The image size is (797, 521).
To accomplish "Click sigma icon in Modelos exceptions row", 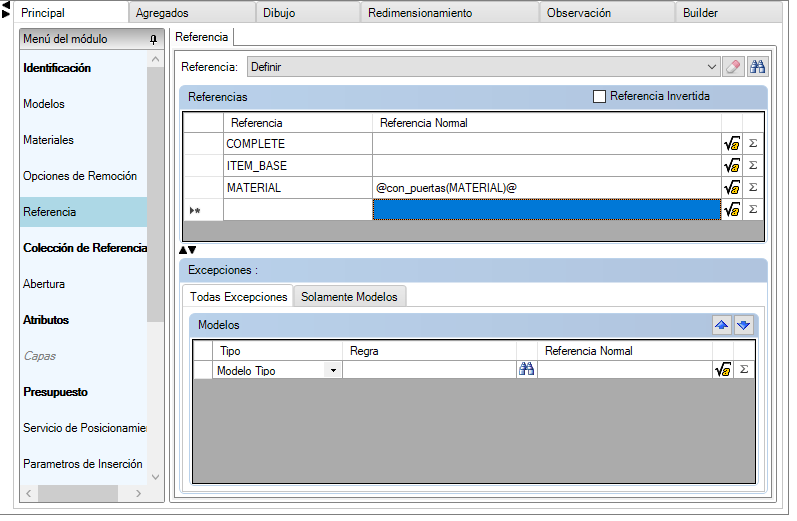I will tap(743, 370).
